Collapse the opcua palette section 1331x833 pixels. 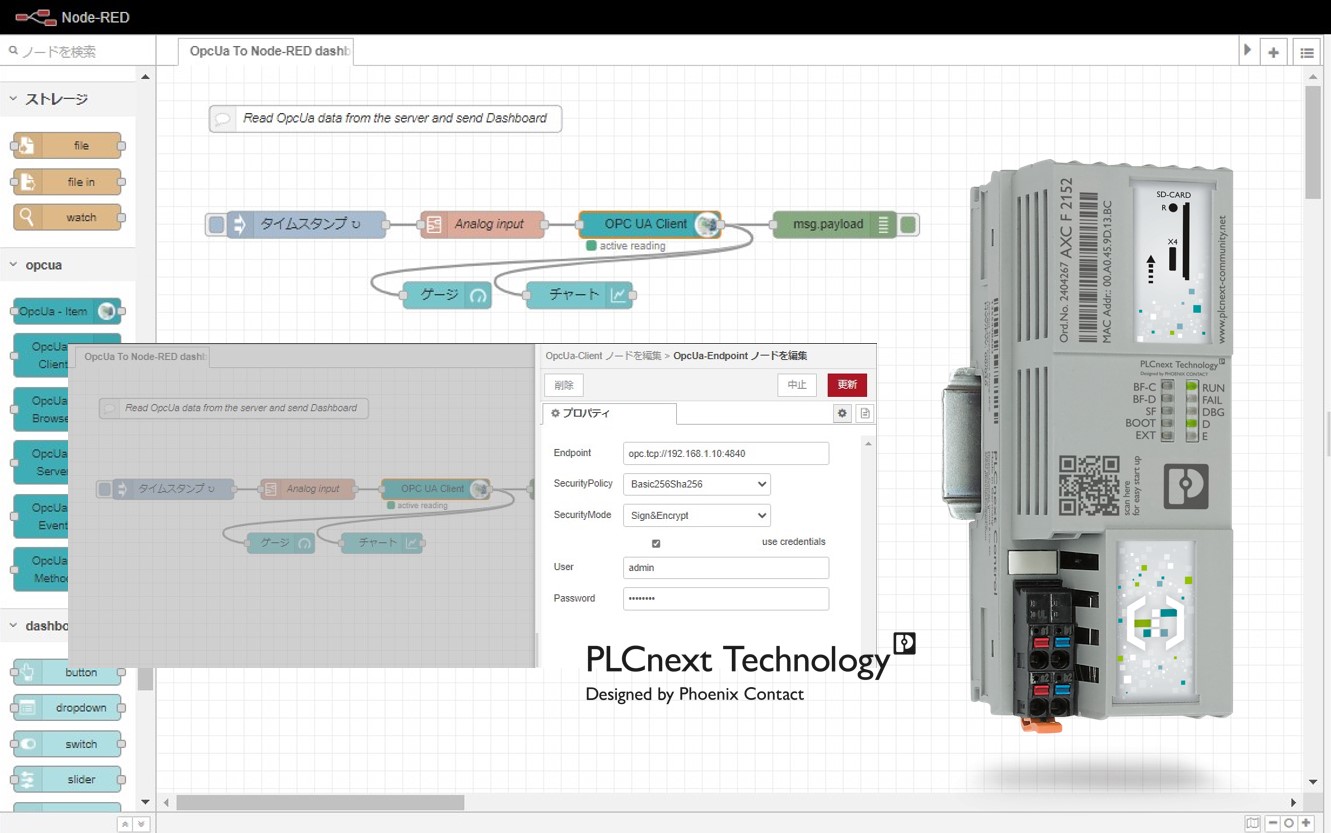coord(13,264)
